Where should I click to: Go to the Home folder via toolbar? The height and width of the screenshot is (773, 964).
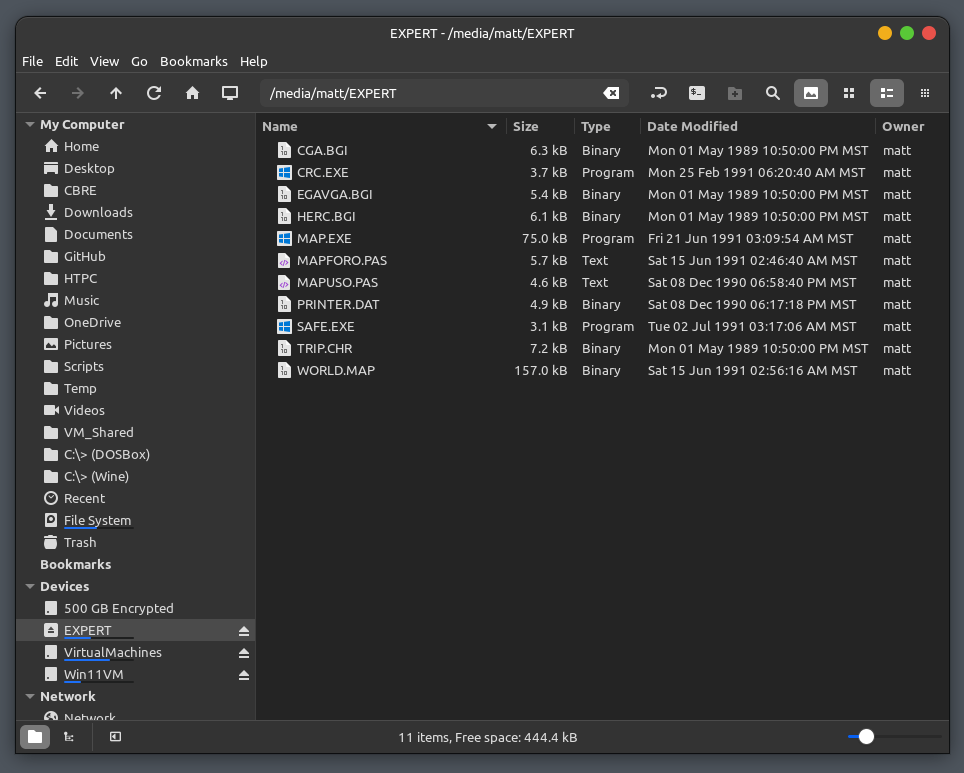coord(192,93)
